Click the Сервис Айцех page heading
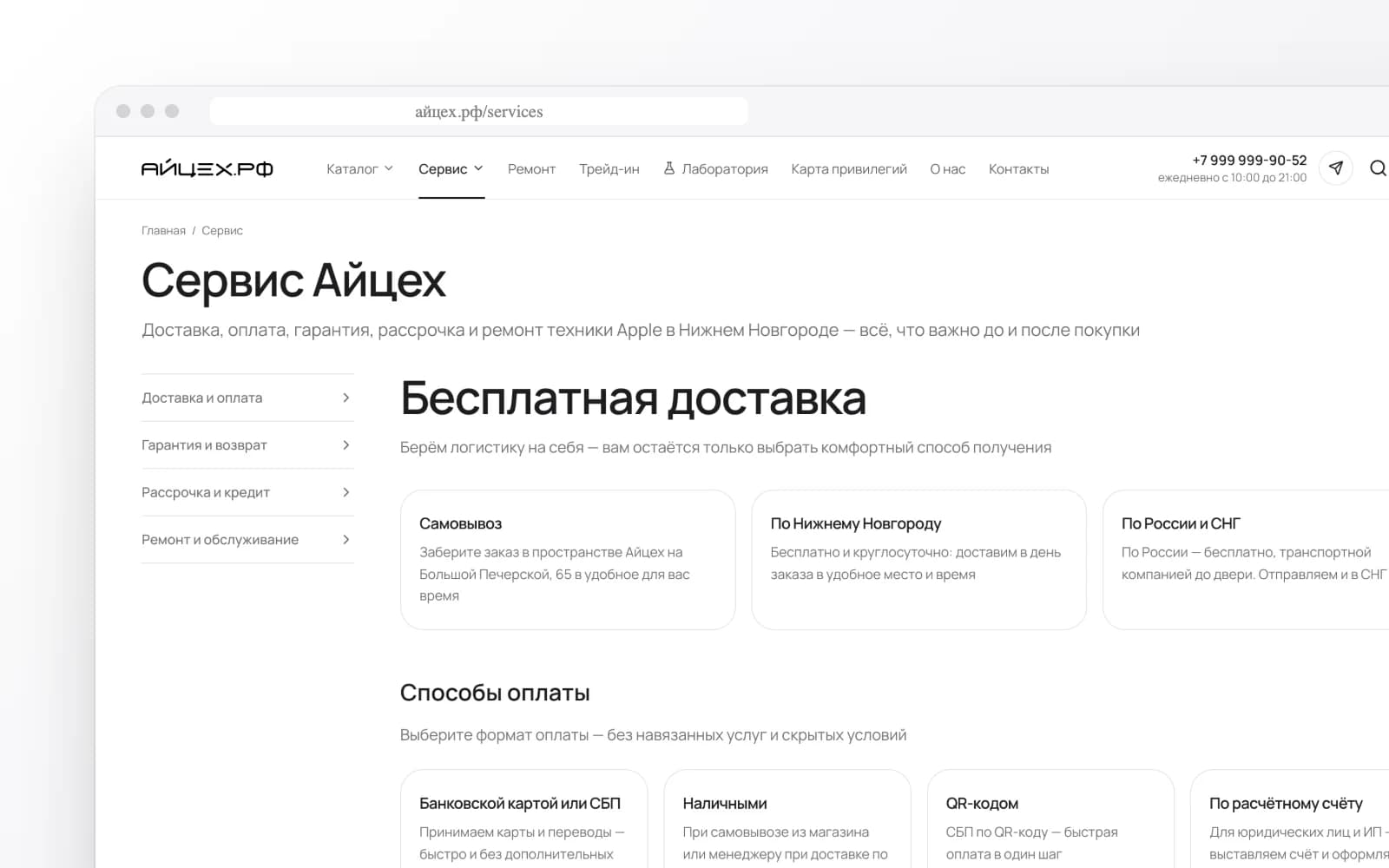The image size is (1389, 868). coord(293,281)
